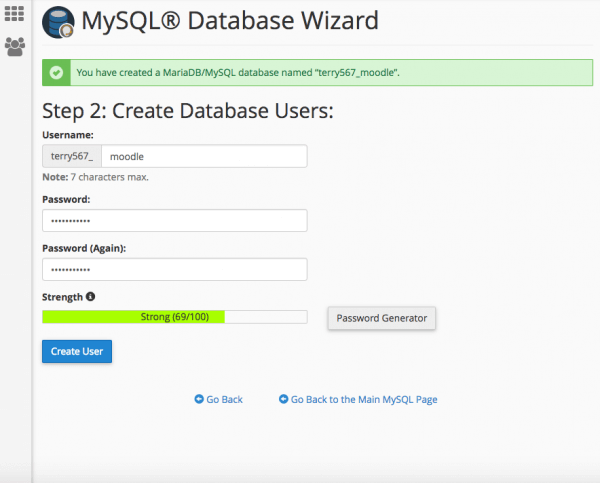
Task: Click the "7 characters max." note
Action: (109, 177)
